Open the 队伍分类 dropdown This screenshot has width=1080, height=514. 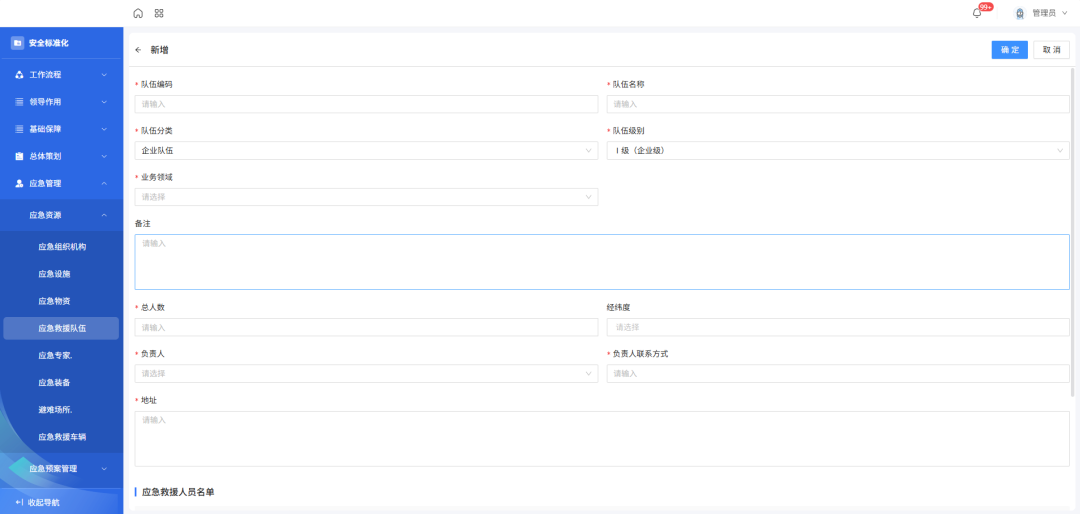pos(366,151)
